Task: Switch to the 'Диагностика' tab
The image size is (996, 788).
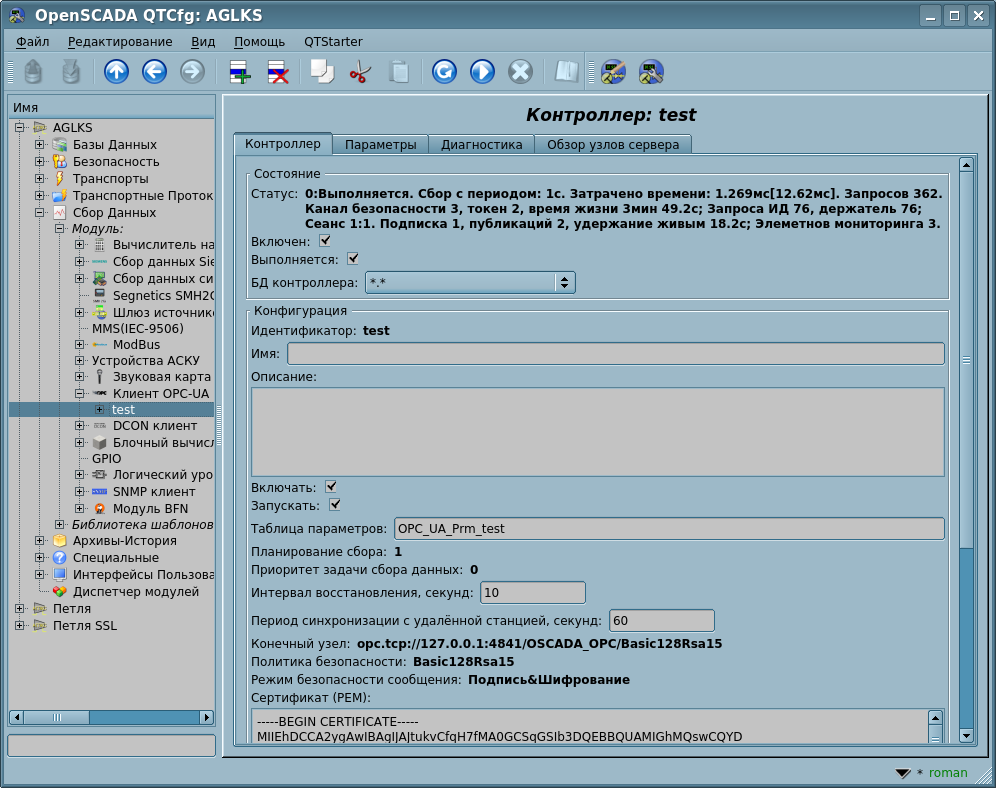Action: [x=481, y=145]
